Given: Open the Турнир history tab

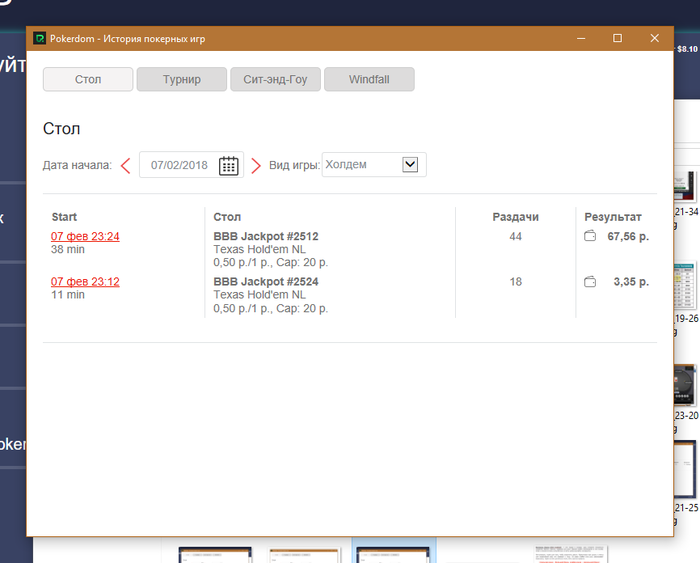Looking at the screenshot, I should coord(182,79).
